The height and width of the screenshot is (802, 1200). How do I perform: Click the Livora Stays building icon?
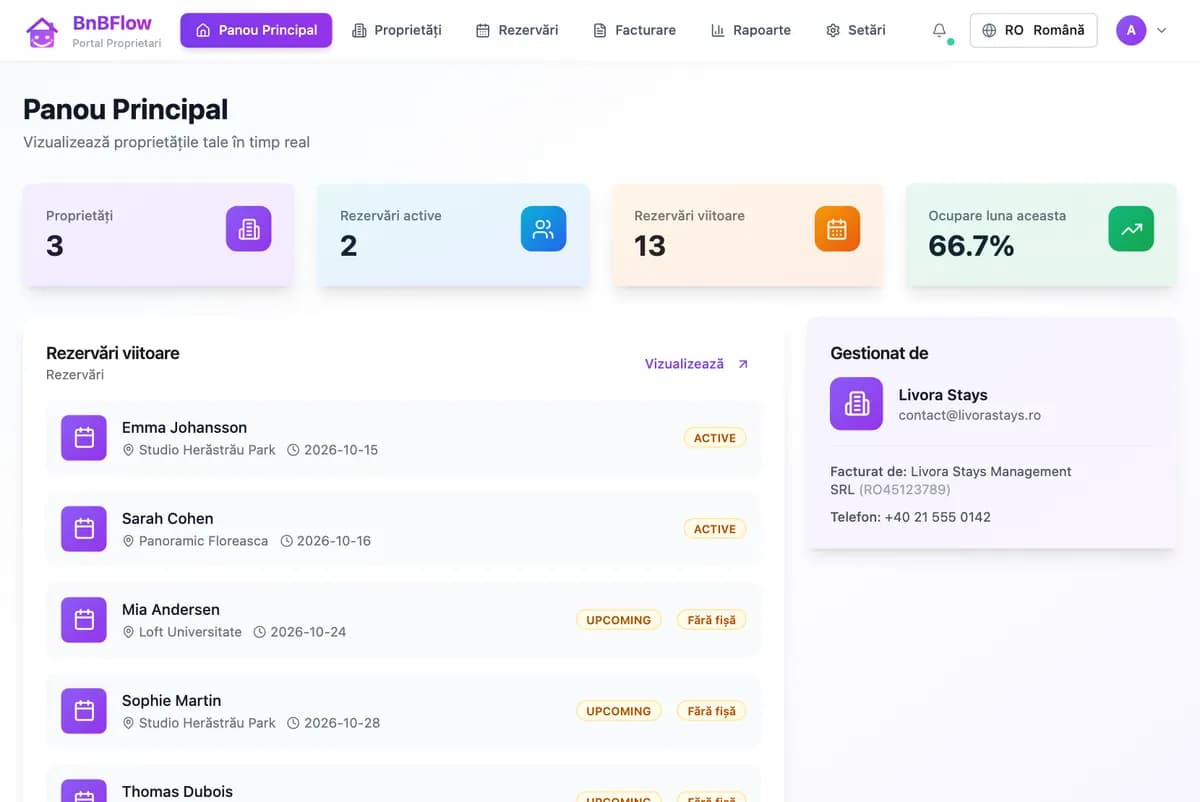pyautogui.click(x=856, y=404)
